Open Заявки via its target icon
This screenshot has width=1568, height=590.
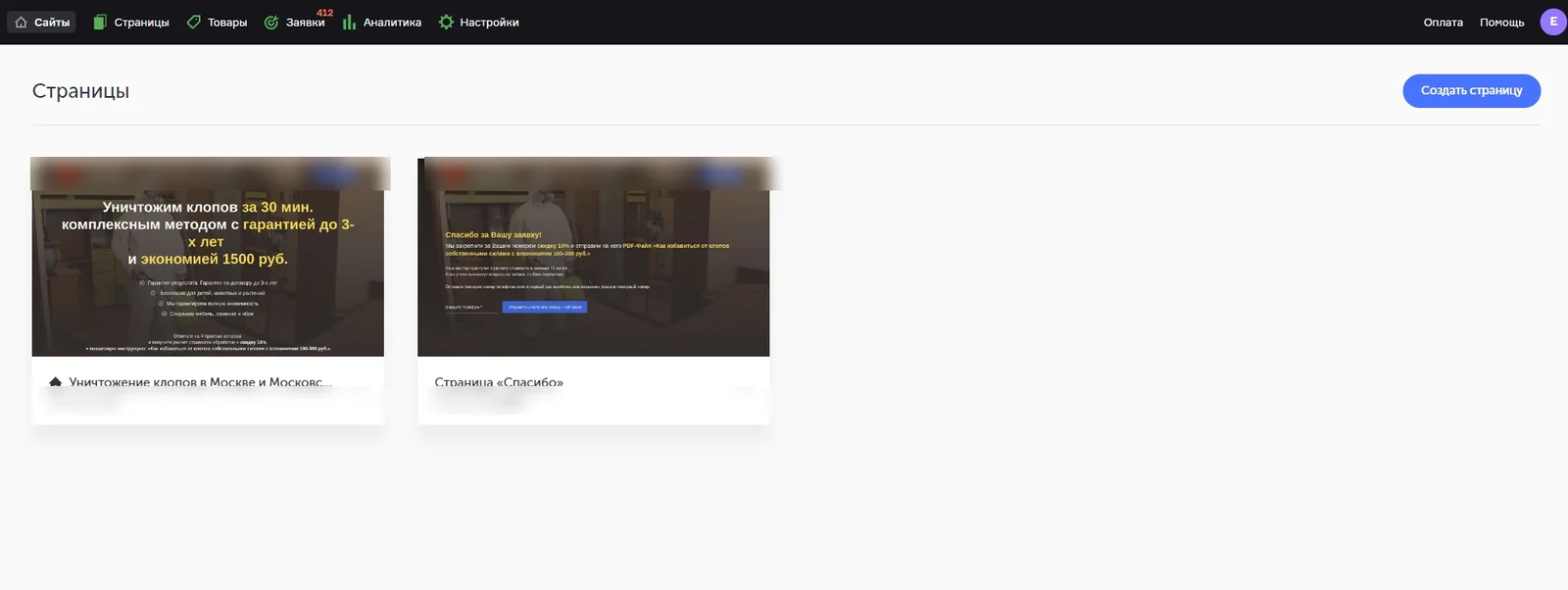(x=271, y=23)
